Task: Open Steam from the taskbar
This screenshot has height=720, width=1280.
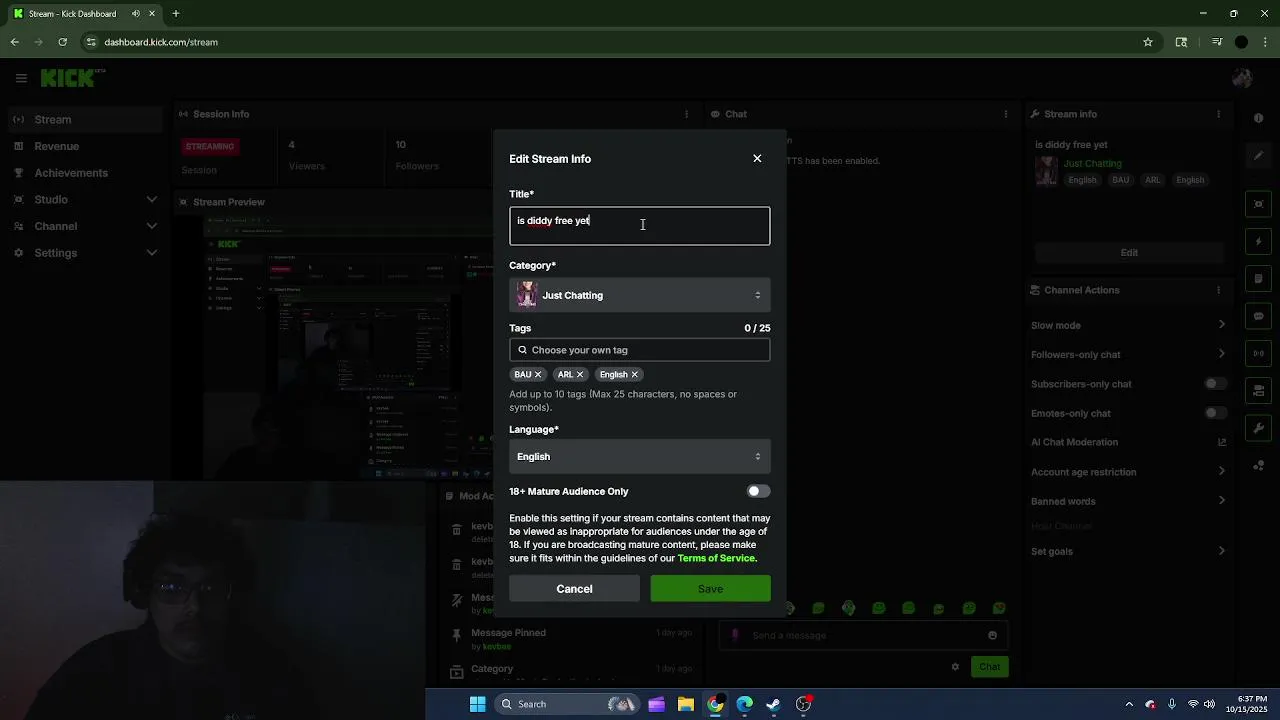Action: tap(773, 704)
